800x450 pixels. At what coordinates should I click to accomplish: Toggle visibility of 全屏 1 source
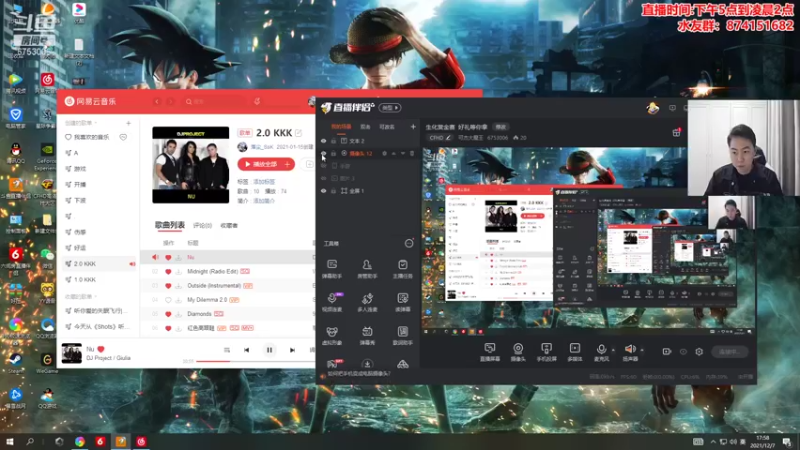pos(323,191)
